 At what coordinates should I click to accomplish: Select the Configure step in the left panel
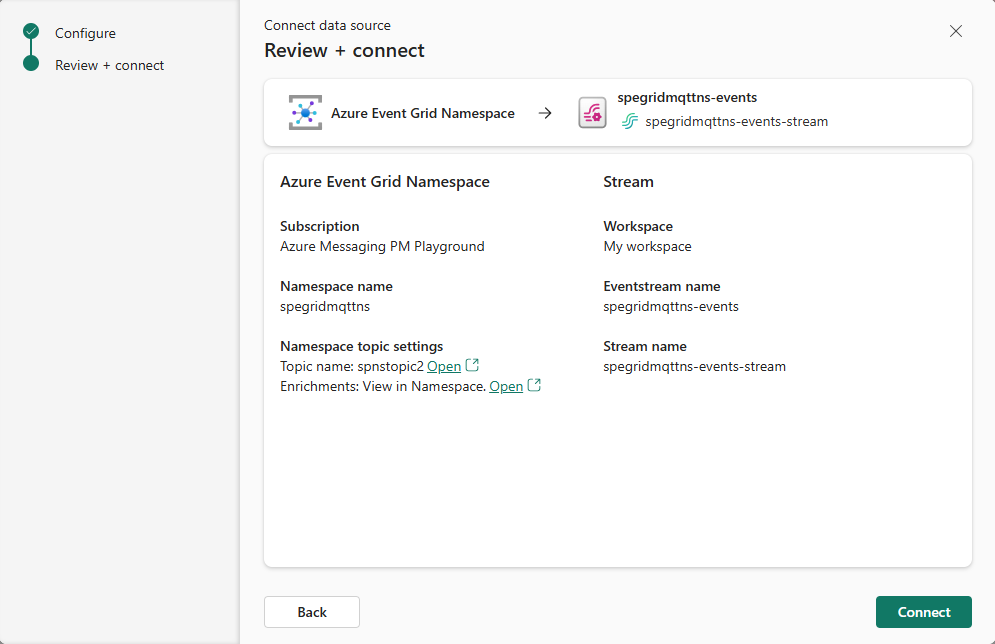point(85,33)
